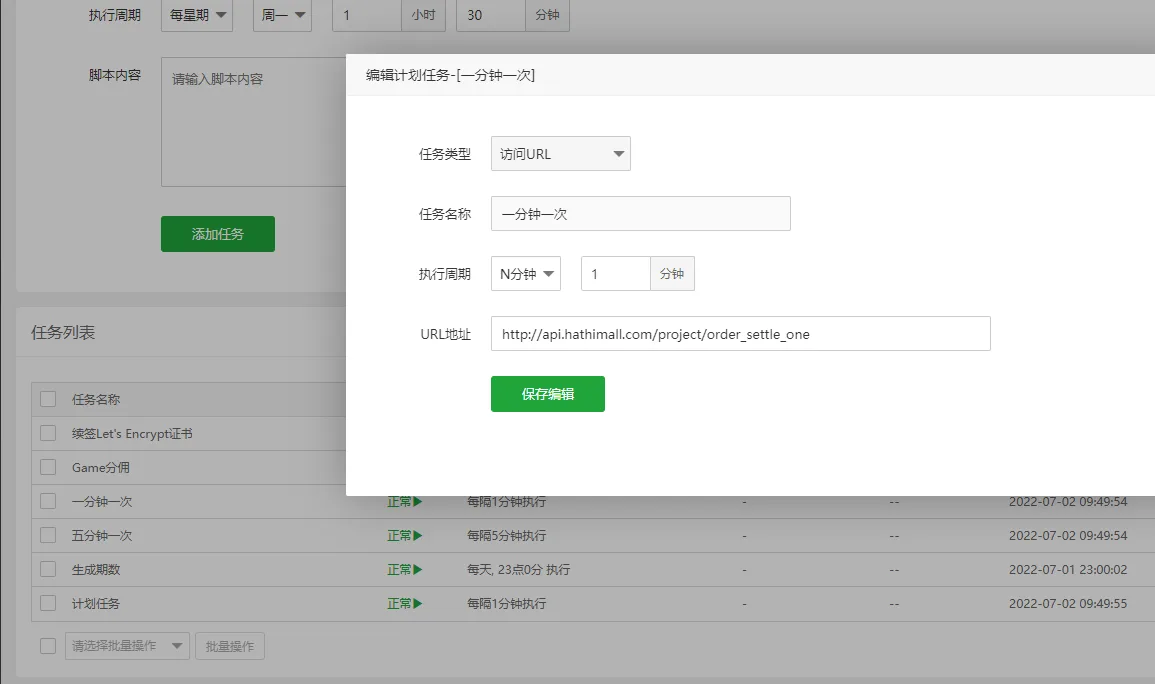Open the 任务类型 dropdown showing 访问URL
The width and height of the screenshot is (1155, 684).
pos(561,154)
